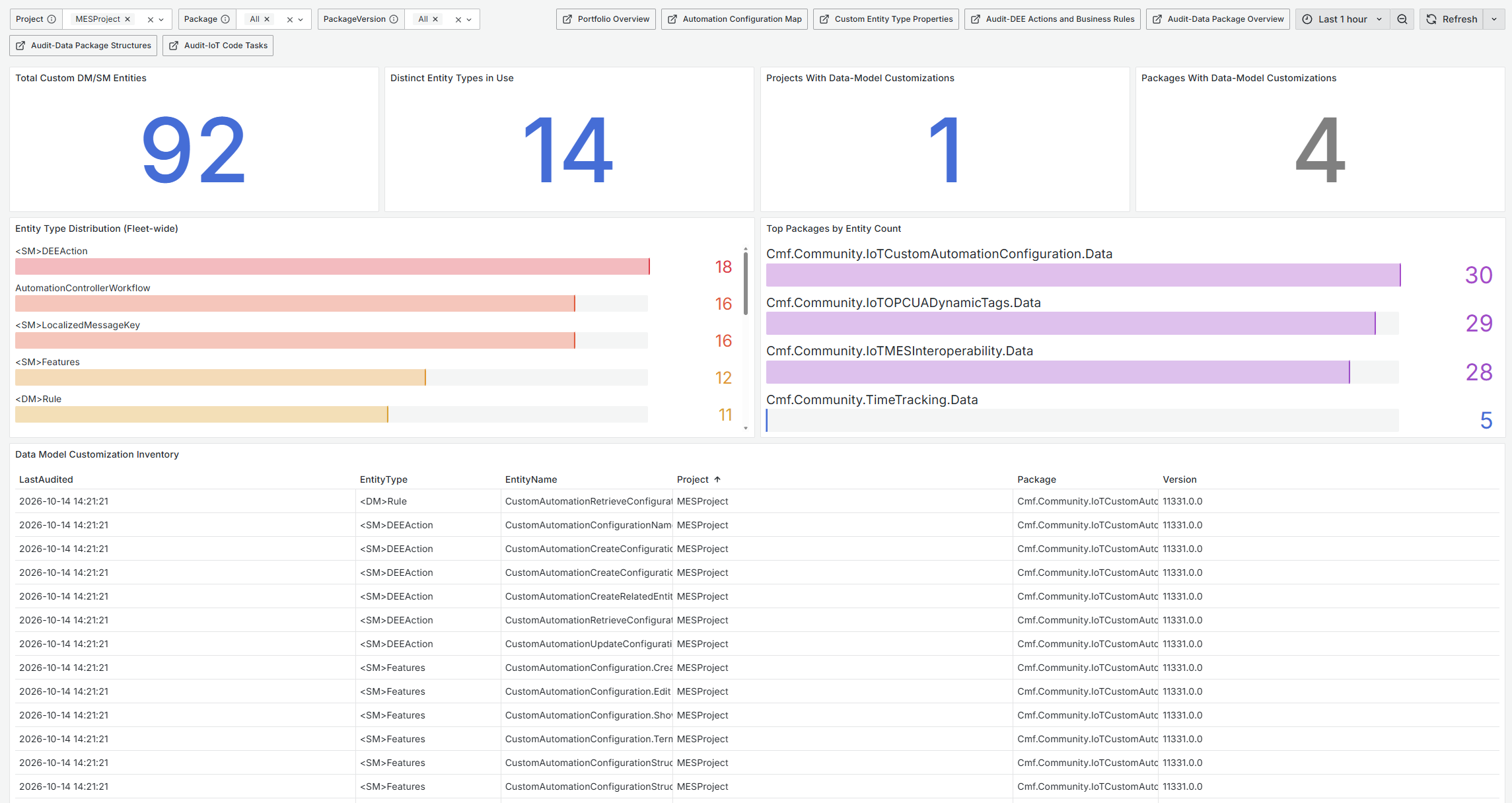
Task: Click the Total Custom DM/SM Entities panel title
Action: click(81, 78)
